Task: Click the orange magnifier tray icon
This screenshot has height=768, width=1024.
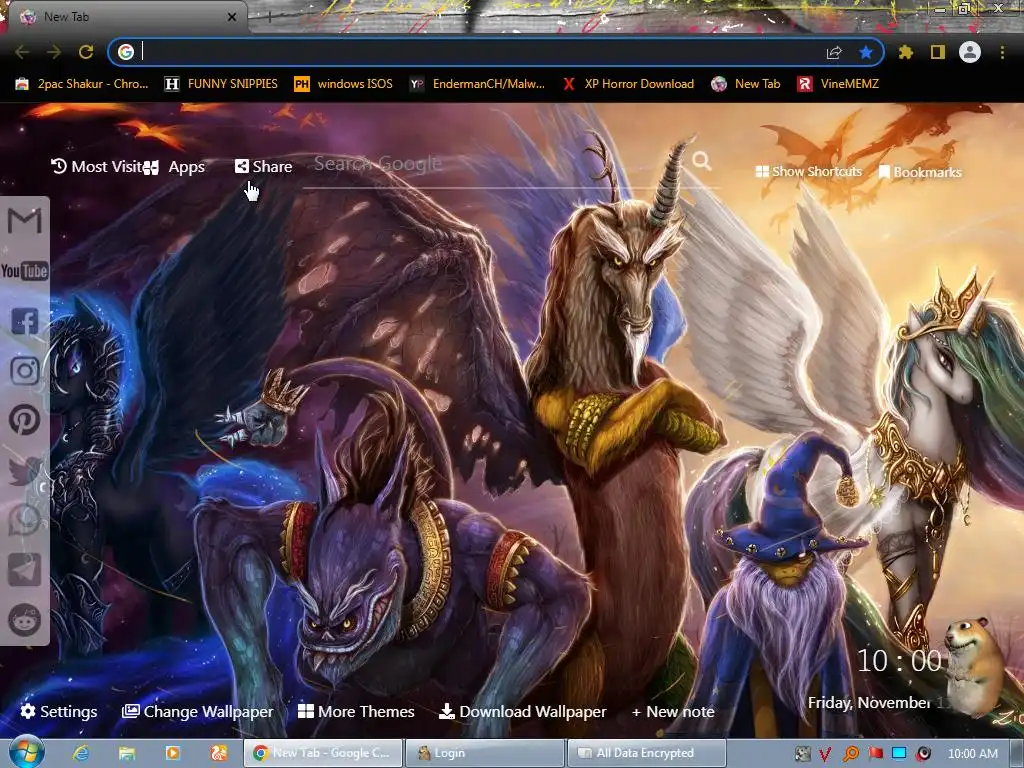Action: 851,754
